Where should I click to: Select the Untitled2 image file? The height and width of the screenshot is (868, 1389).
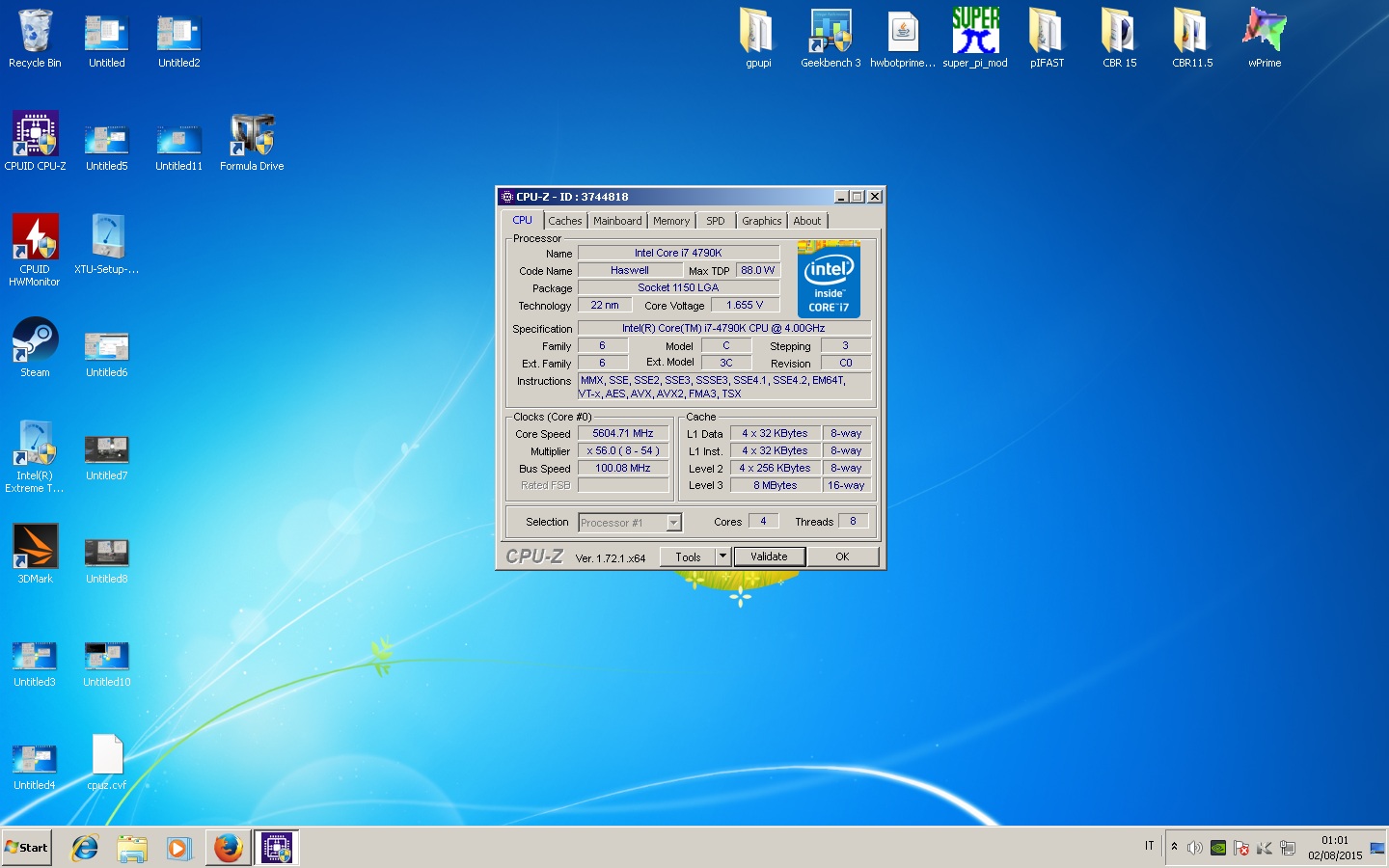tap(179, 39)
